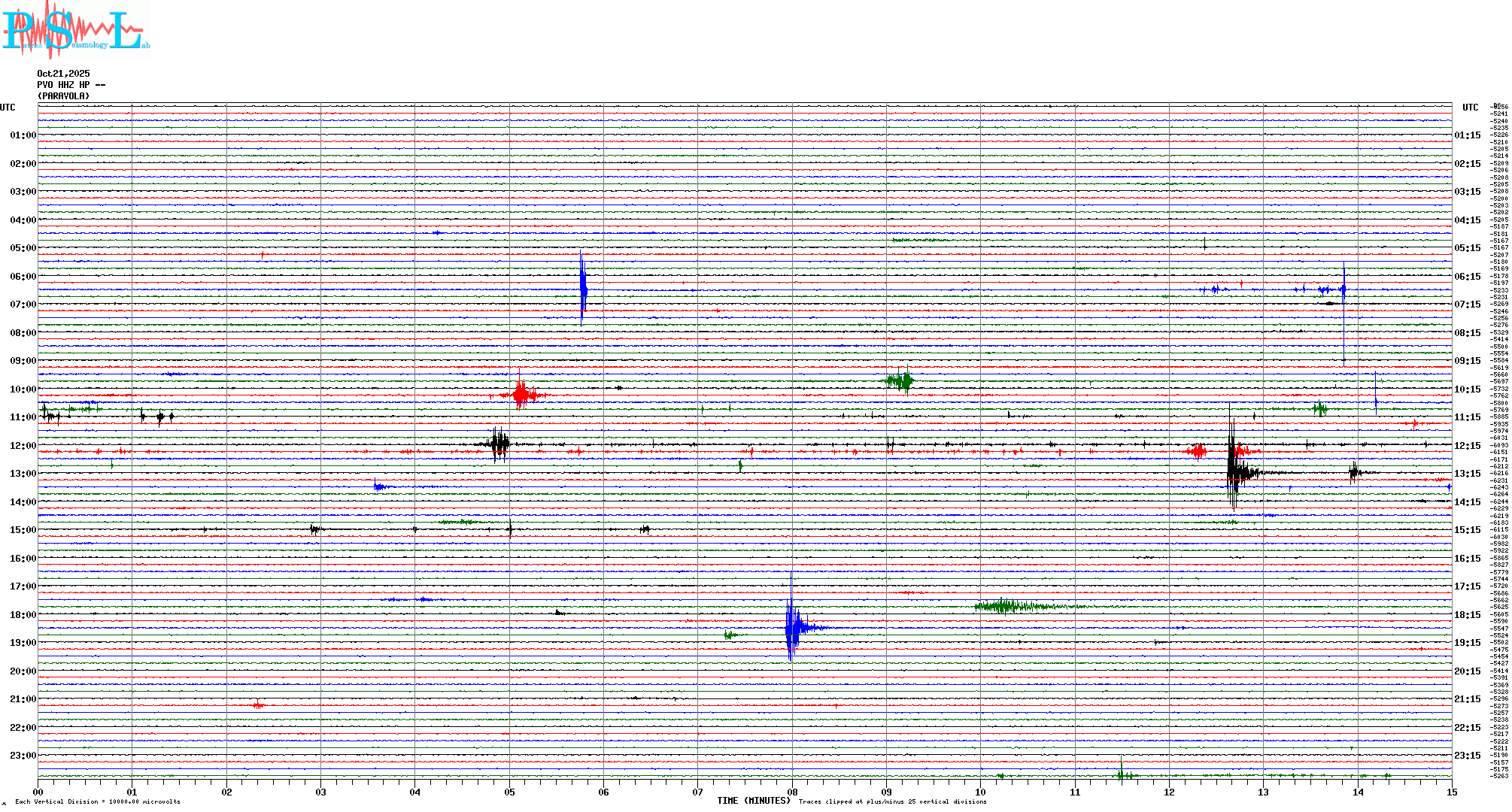
Task: Click the PSL seismology lab logo
Action: [x=75, y=30]
